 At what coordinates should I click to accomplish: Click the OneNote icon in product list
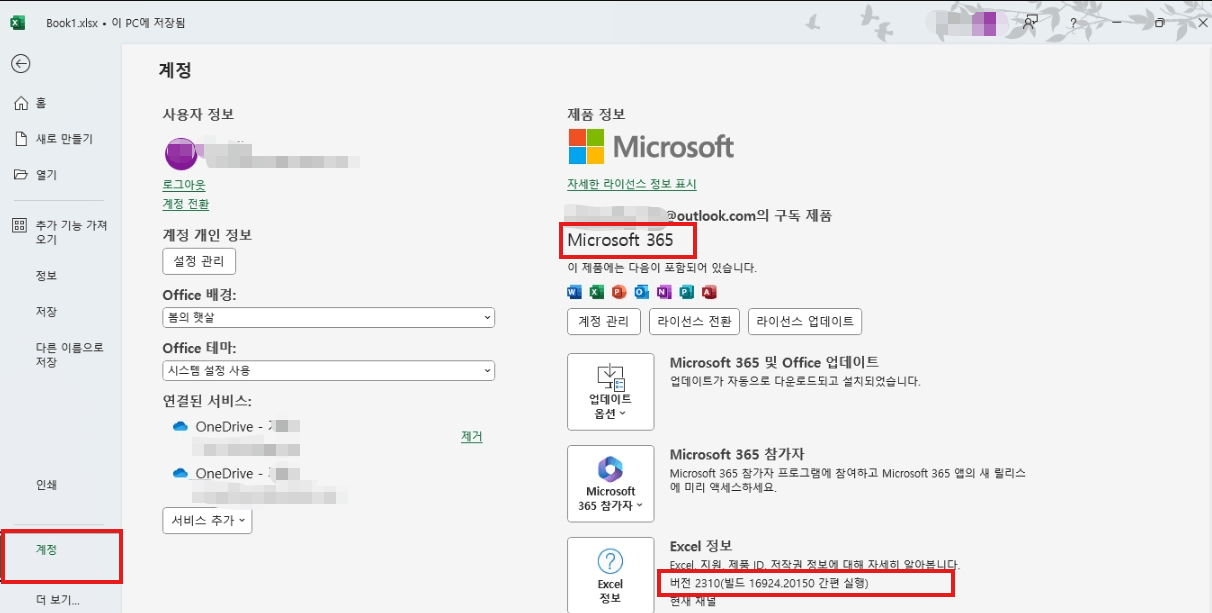(x=664, y=292)
